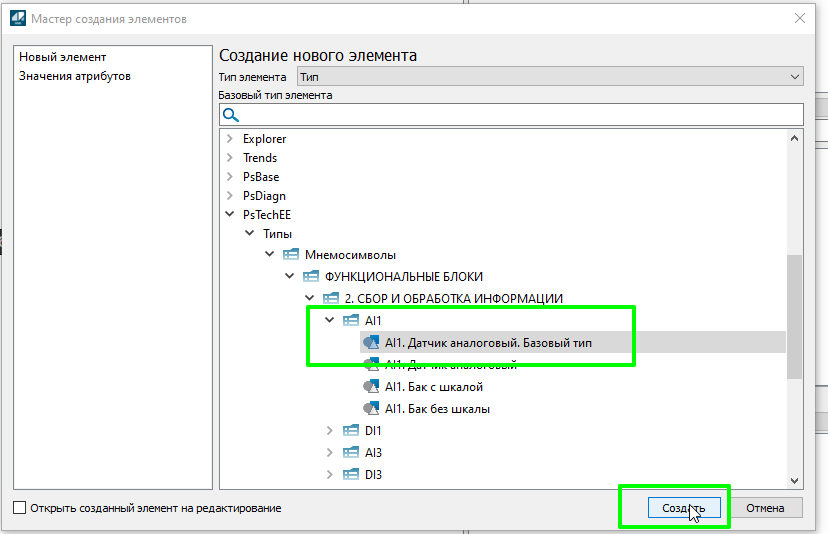Open the Тип элемента dropdown
The height and width of the screenshot is (534, 828).
point(550,77)
